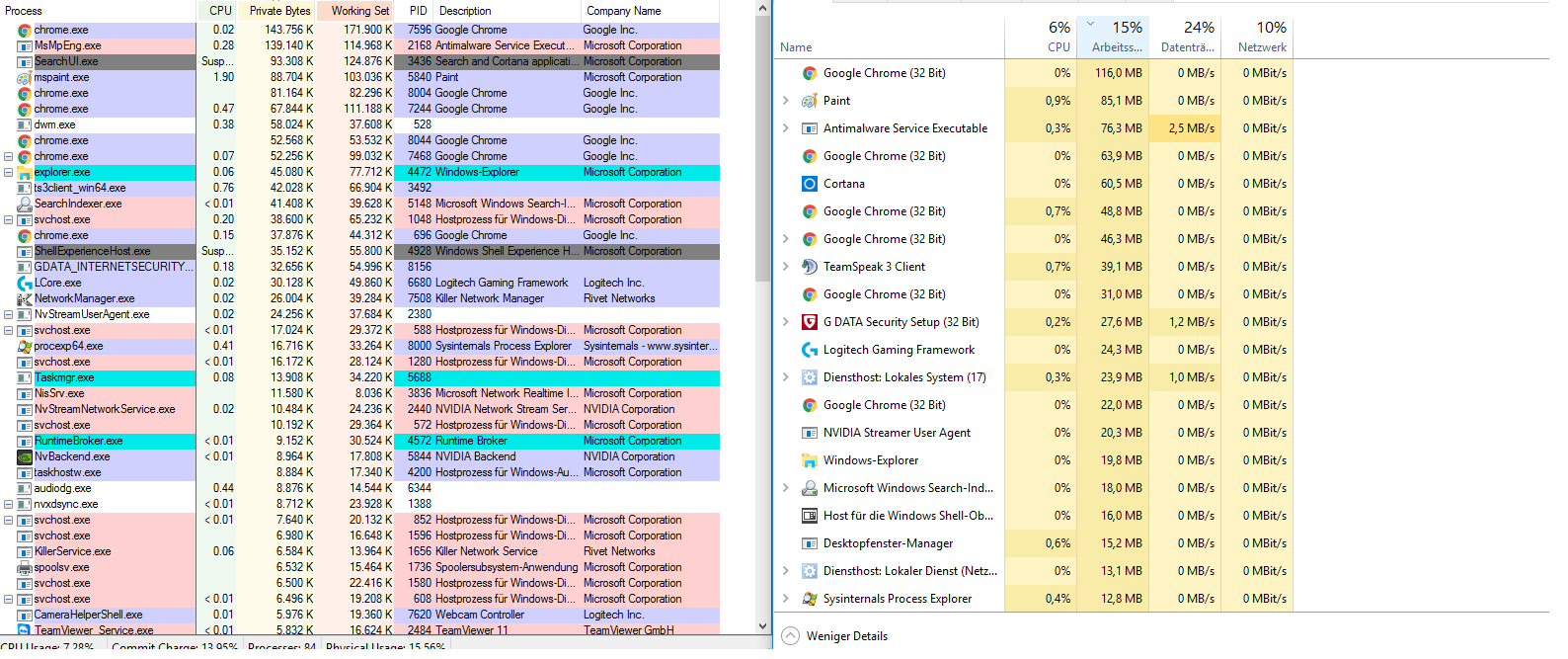
Task: Select the mspaint.exe icon in Process Explorer
Action: (25, 77)
